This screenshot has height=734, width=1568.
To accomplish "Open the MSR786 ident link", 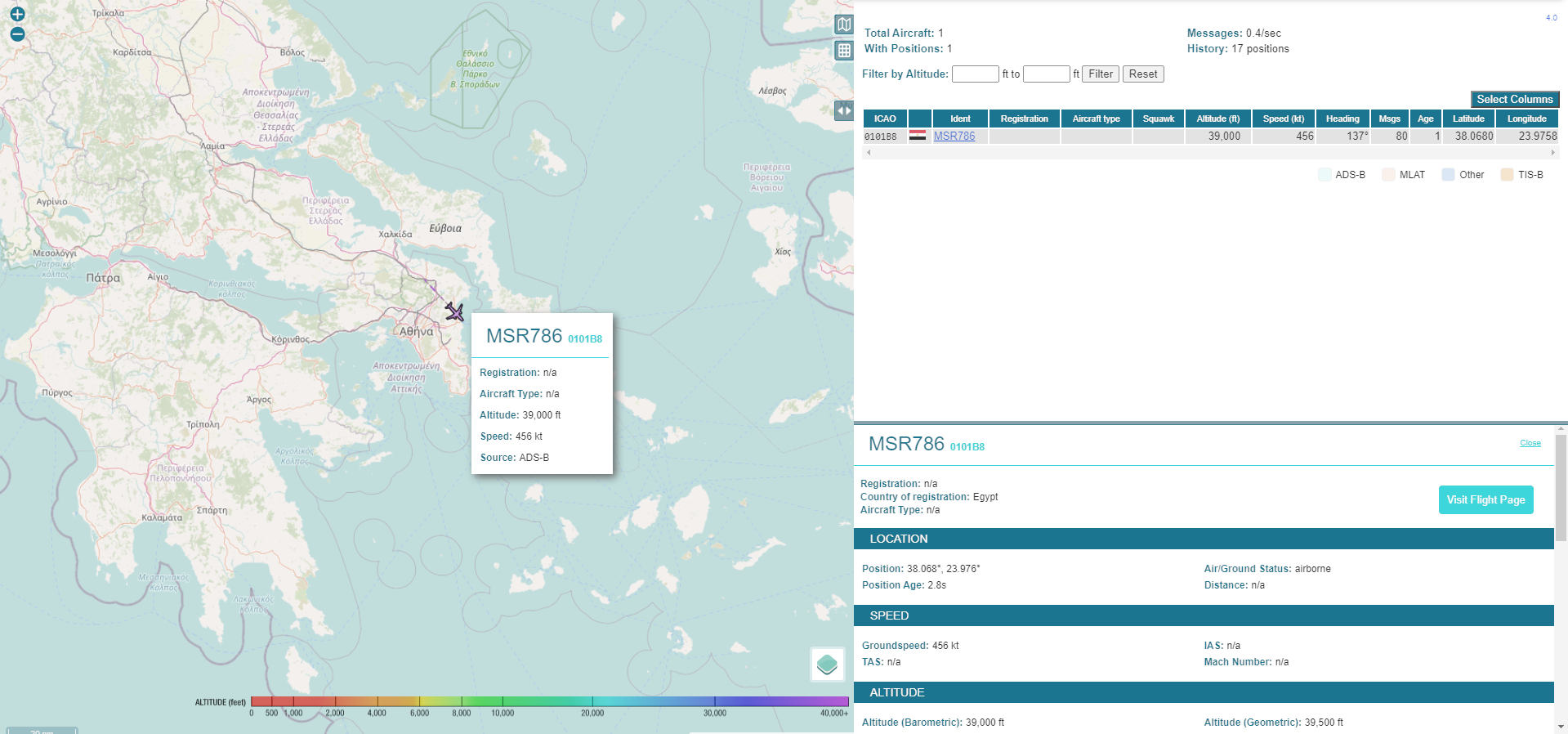I will pyautogui.click(x=954, y=137).
